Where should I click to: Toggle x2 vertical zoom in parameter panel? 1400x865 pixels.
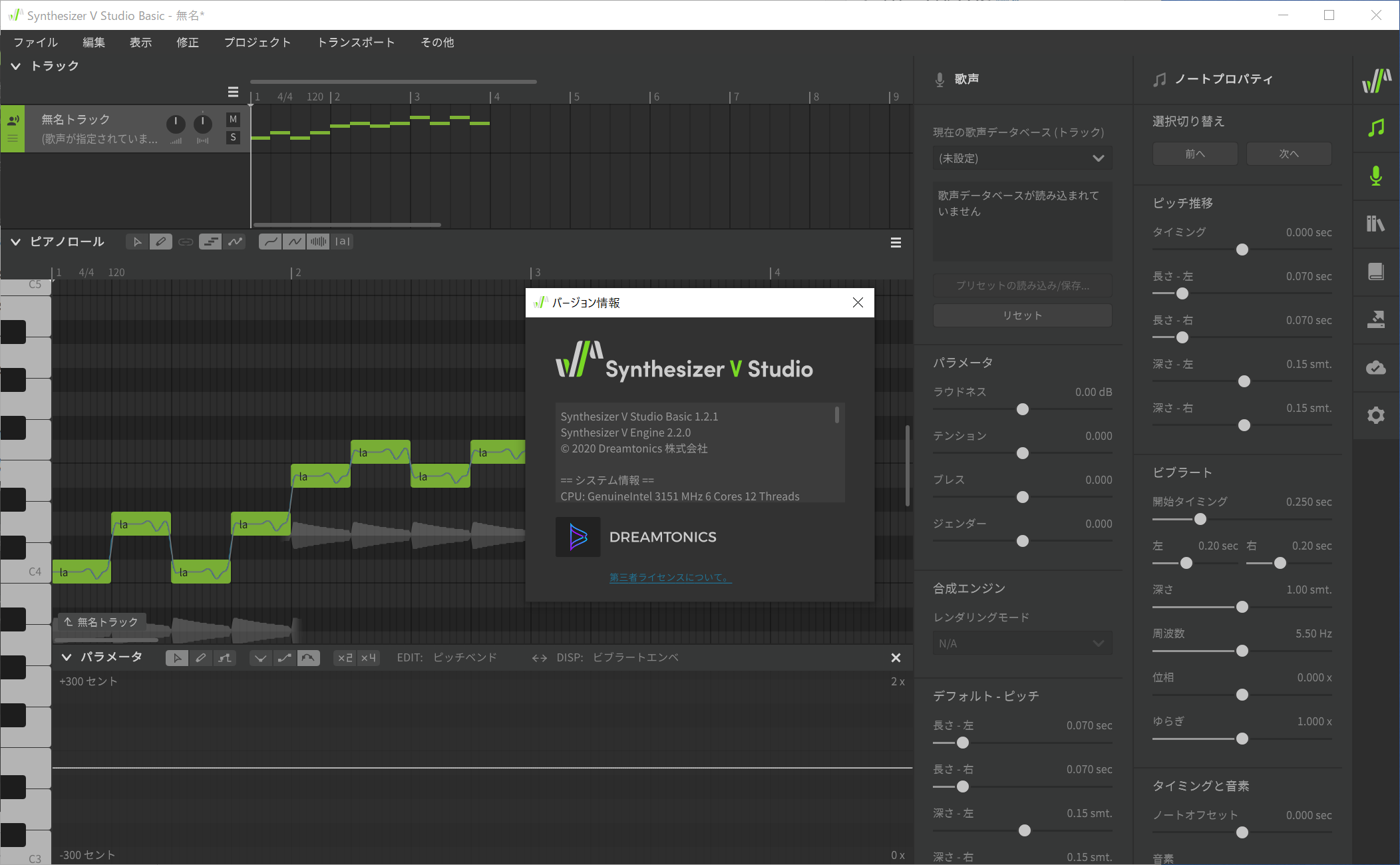(345, 658)
